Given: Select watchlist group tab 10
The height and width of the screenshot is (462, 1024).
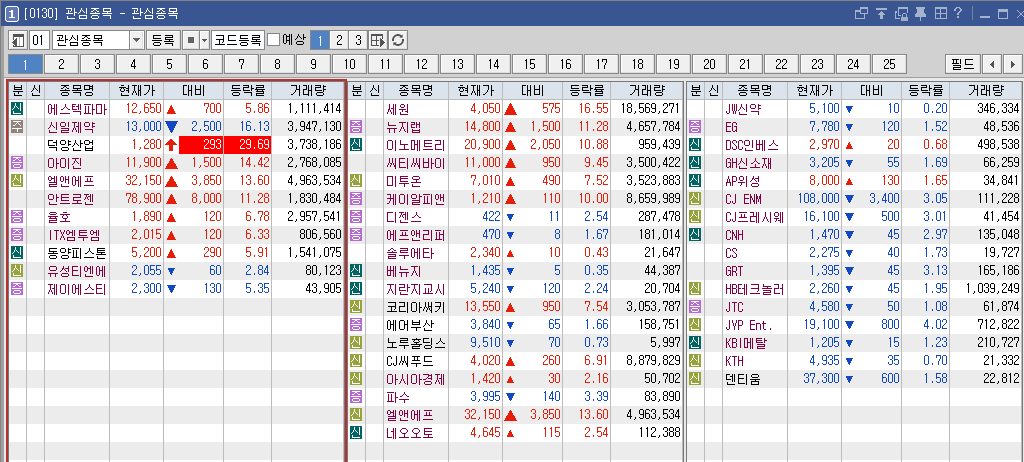Looking at the screenshot, I should (x=349, y=64).
